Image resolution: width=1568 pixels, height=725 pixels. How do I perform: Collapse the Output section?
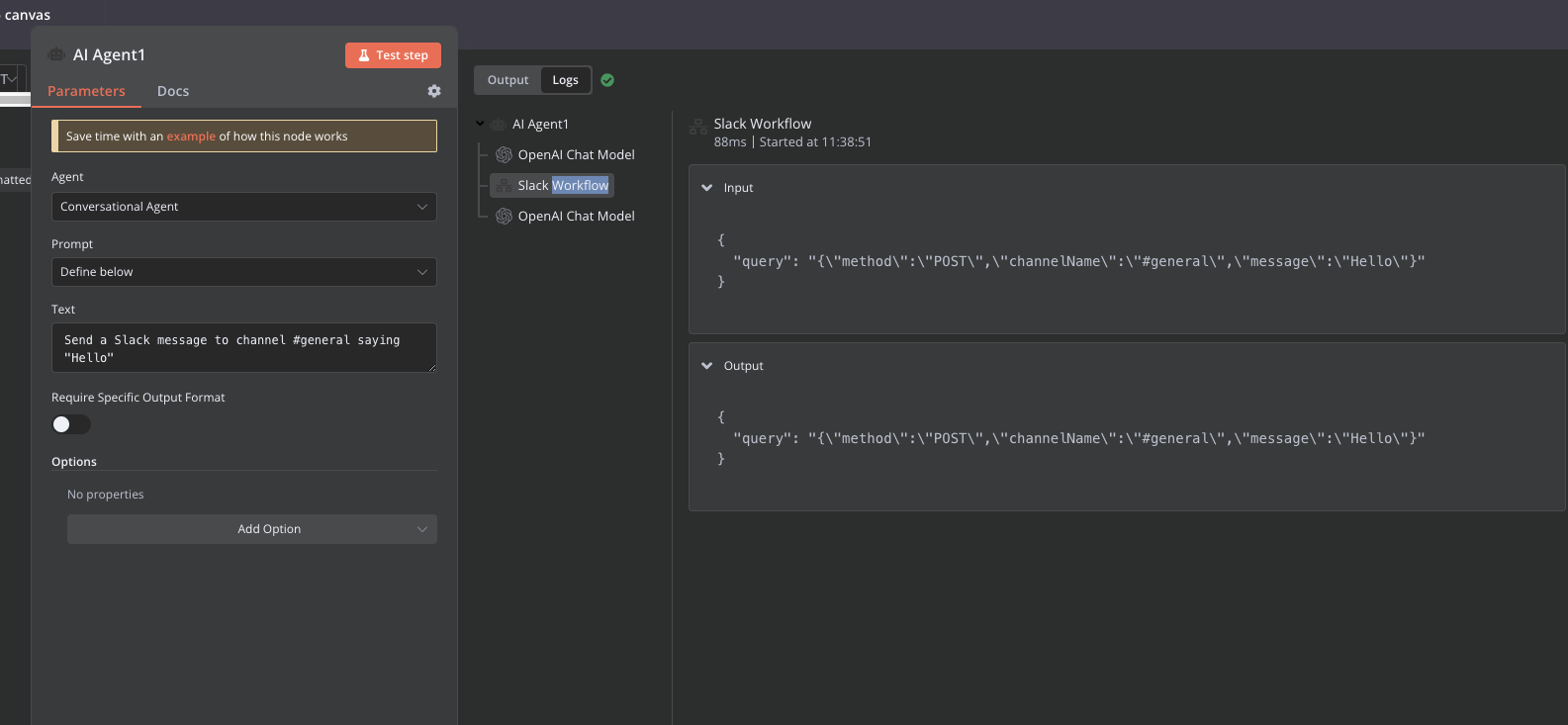(x=706, y=366)
